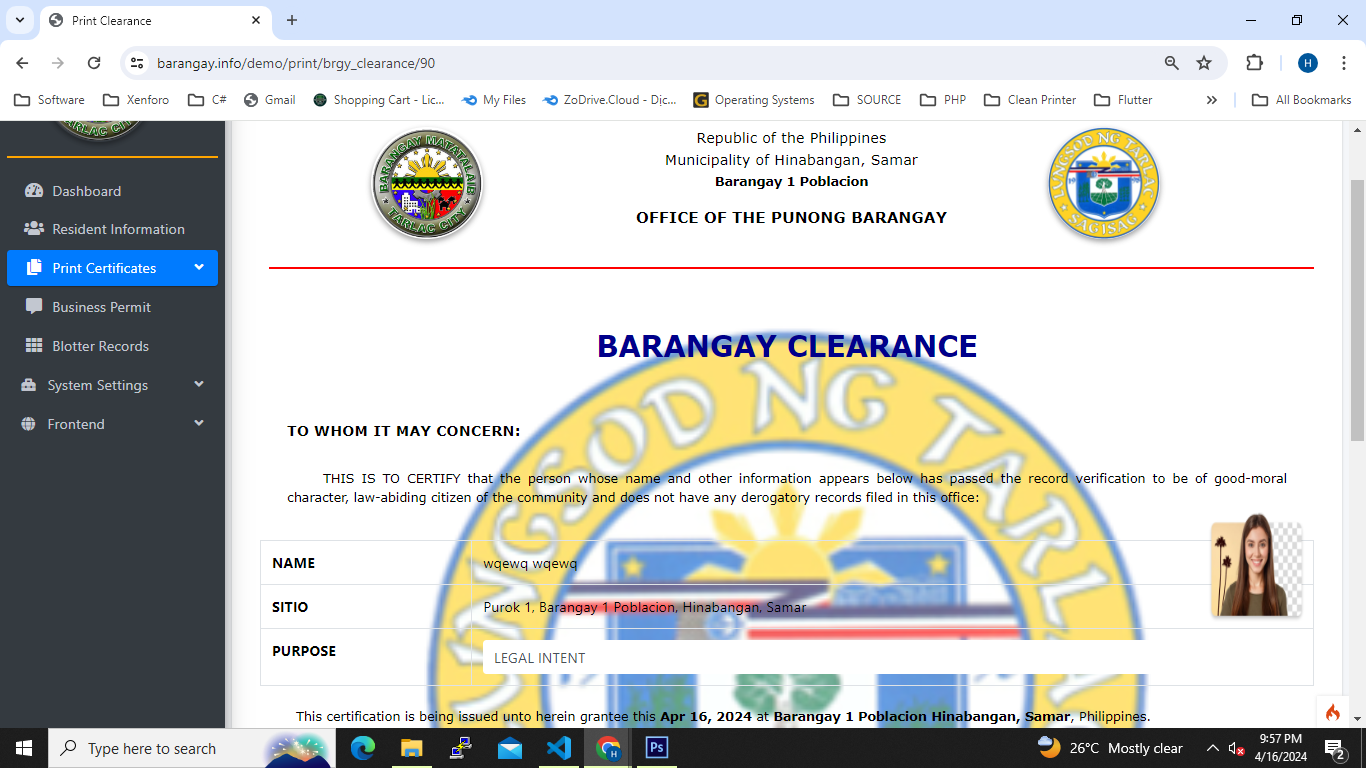
Task: Click the Resident Information people icon
Action: point(34,229)
